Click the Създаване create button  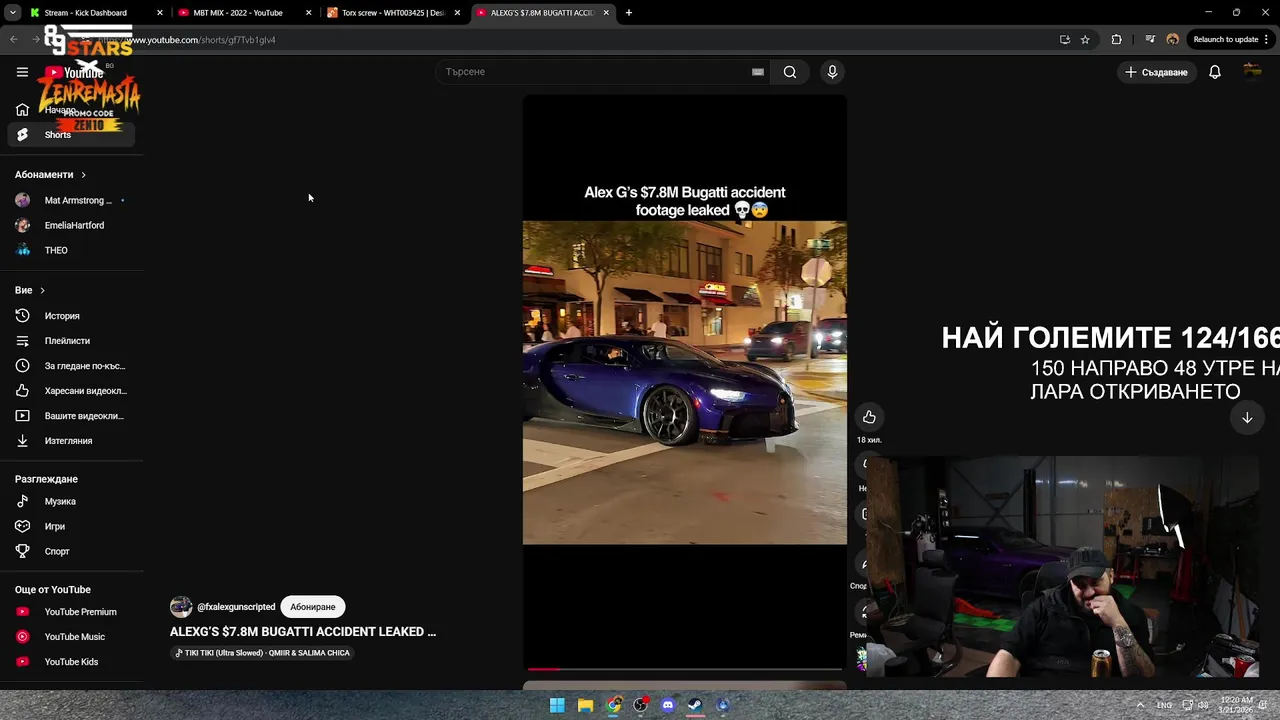(1156, 72)
